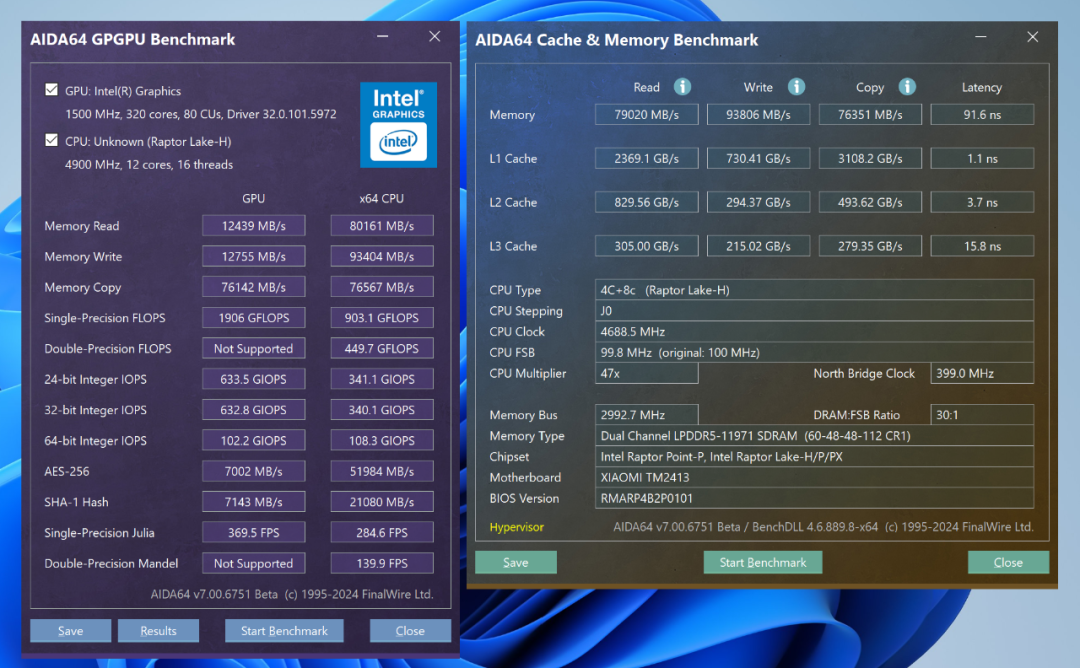Minimize the GPGPU Benchmark window
Image resolution: width=1080 pixels, height=668 pixels.
(x=382, y=36)
